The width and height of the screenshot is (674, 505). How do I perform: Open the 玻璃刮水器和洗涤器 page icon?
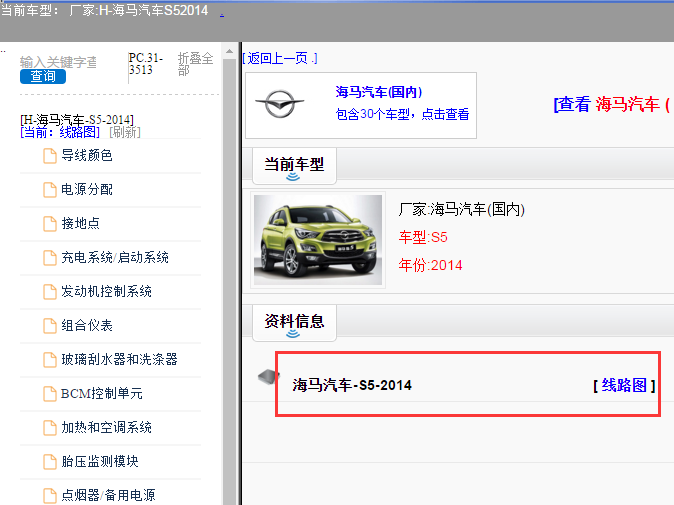click(50, 359)
